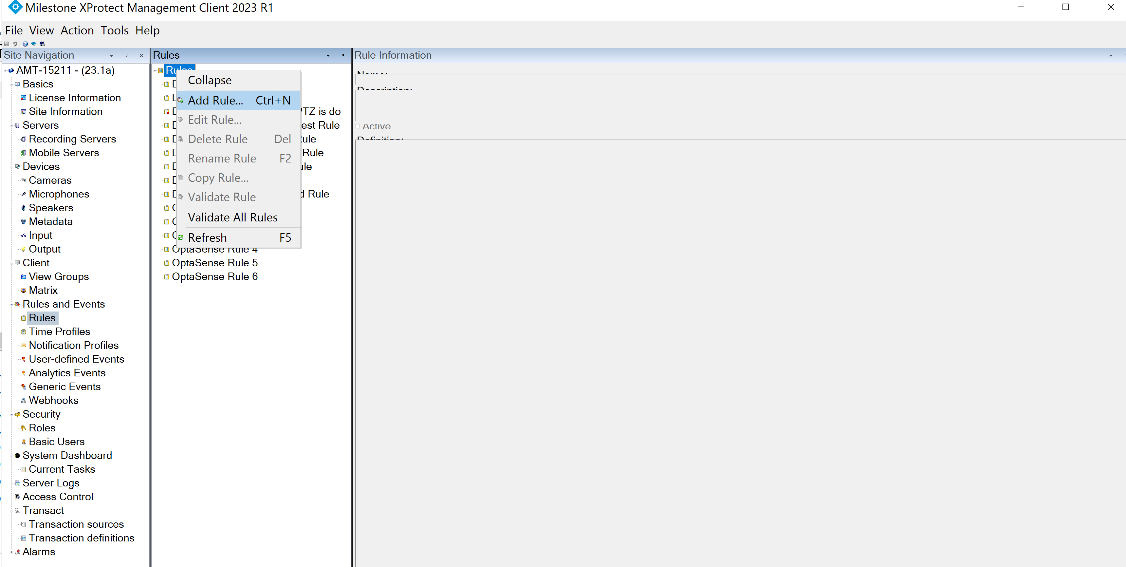1126x567 pixels.
Task: Click the Mobile Servers icon
Action: point(23,153)
